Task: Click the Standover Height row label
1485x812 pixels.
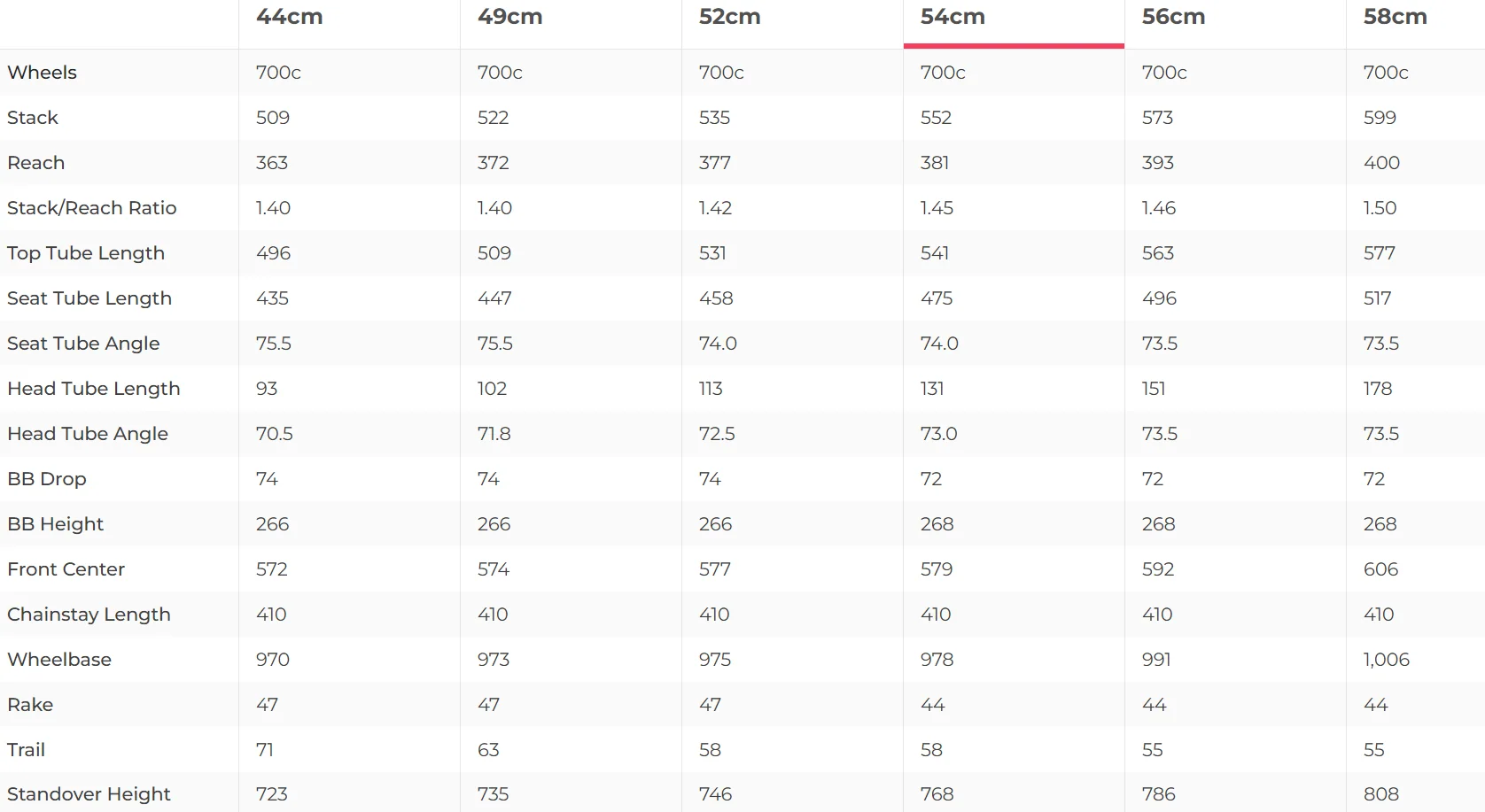Action: pyautogui.click(x=89, y=794)
